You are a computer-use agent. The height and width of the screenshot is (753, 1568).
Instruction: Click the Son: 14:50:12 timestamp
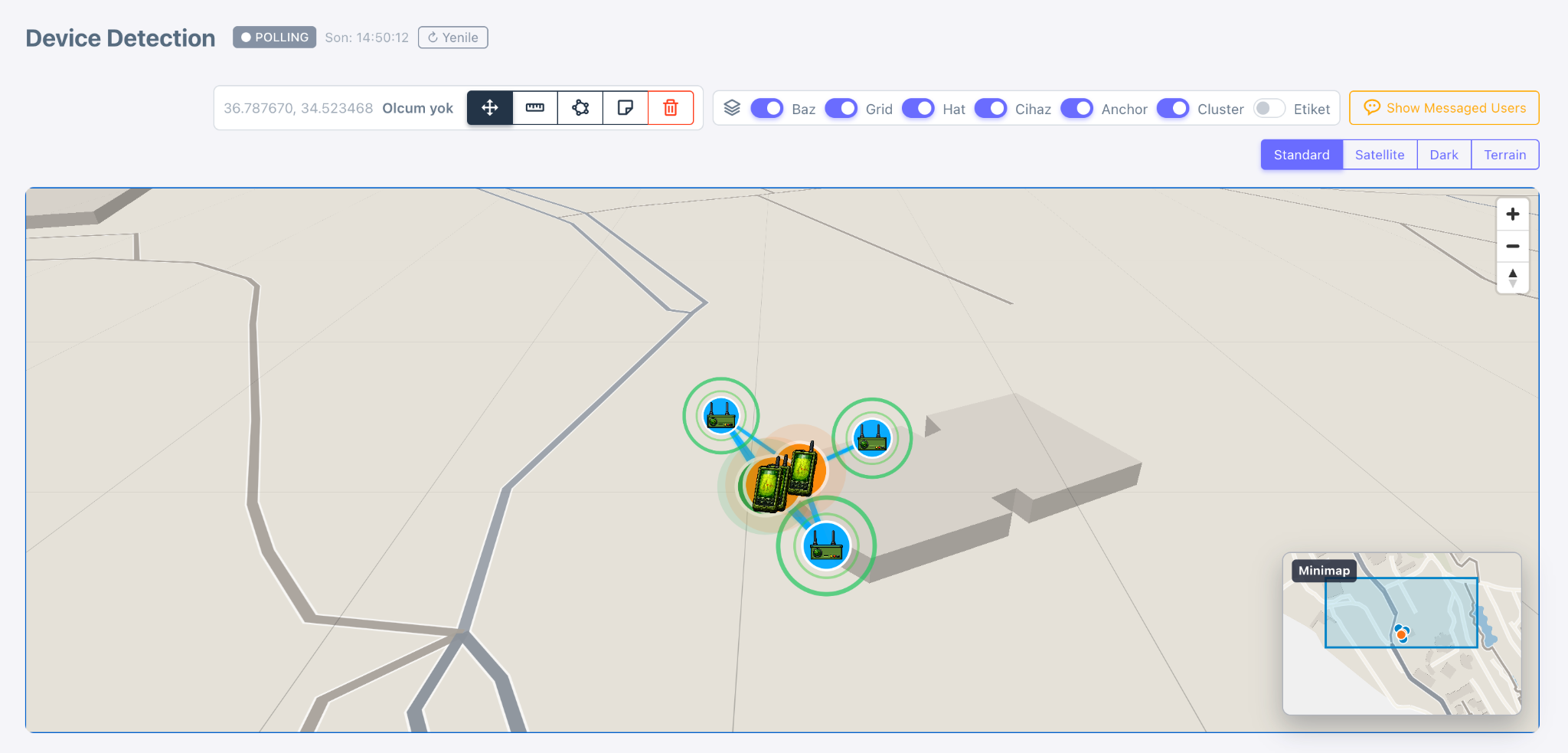(x=367, y=38)
